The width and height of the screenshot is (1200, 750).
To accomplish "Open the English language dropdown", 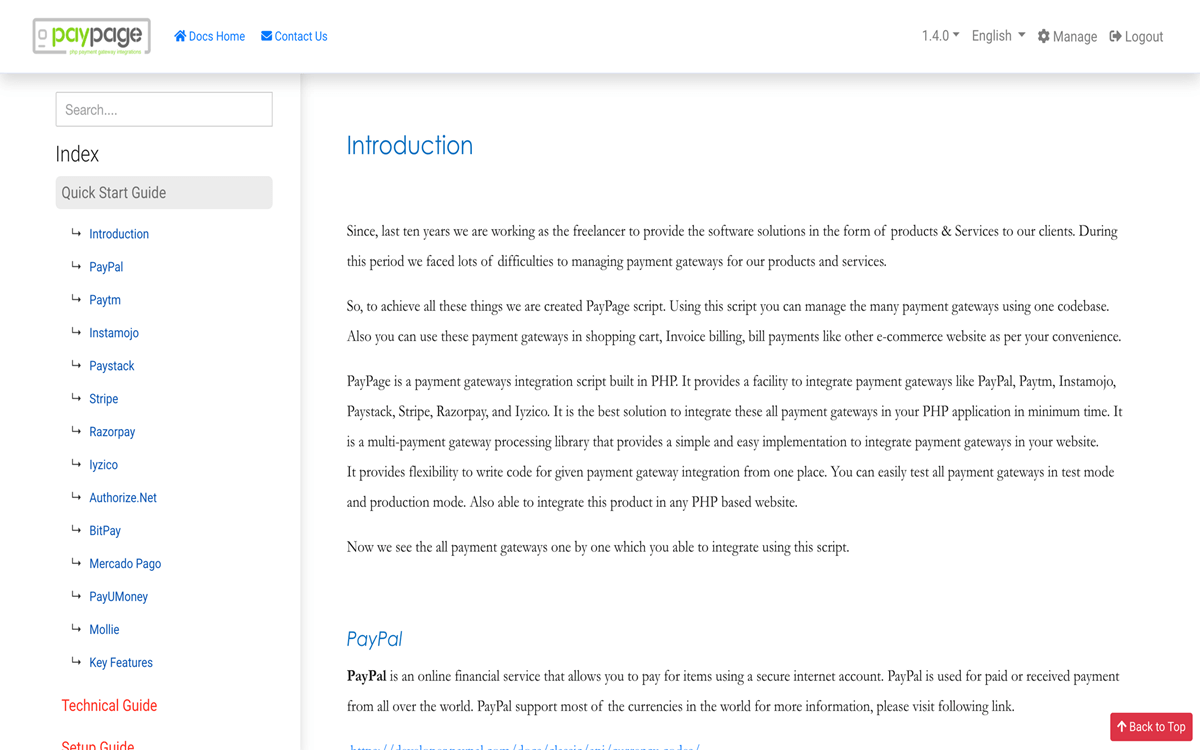I will (x=997, y=34).
